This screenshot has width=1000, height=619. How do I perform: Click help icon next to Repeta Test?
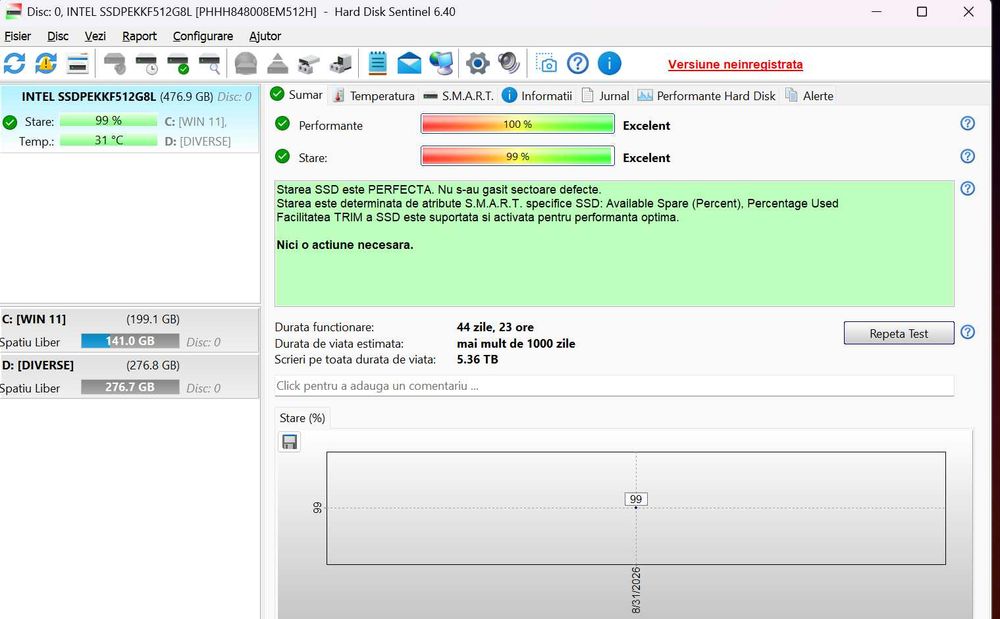coord(967,333)
